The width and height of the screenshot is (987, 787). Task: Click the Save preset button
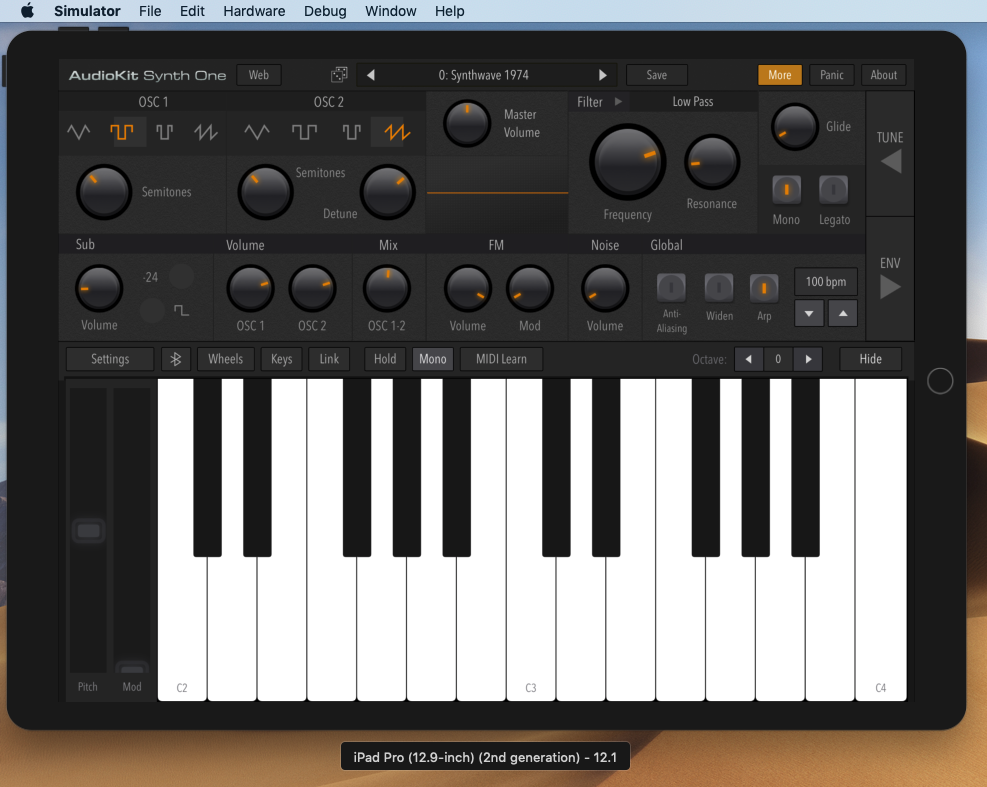click(657, 75)
